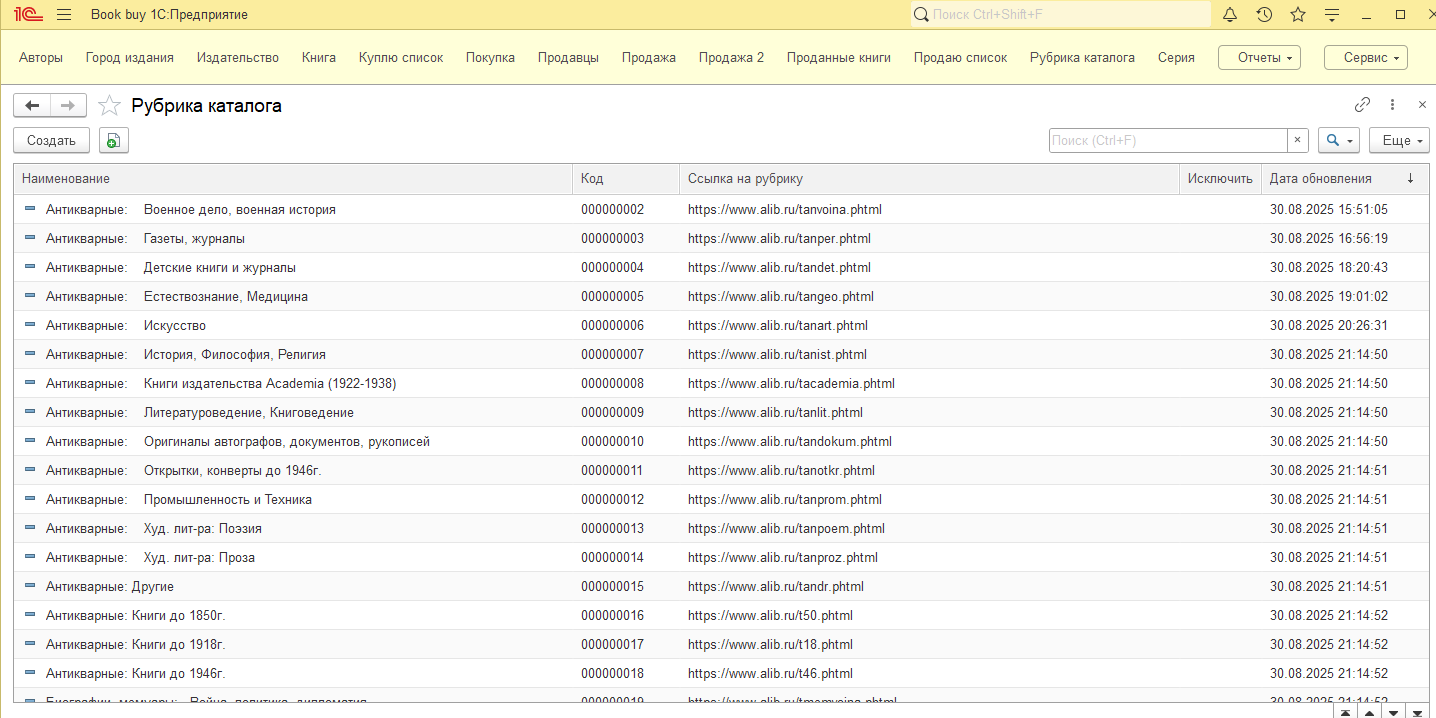Add Рубрика каталога to favorites star
Viewport: 1436px width, 718px height.
pos(110,106)
